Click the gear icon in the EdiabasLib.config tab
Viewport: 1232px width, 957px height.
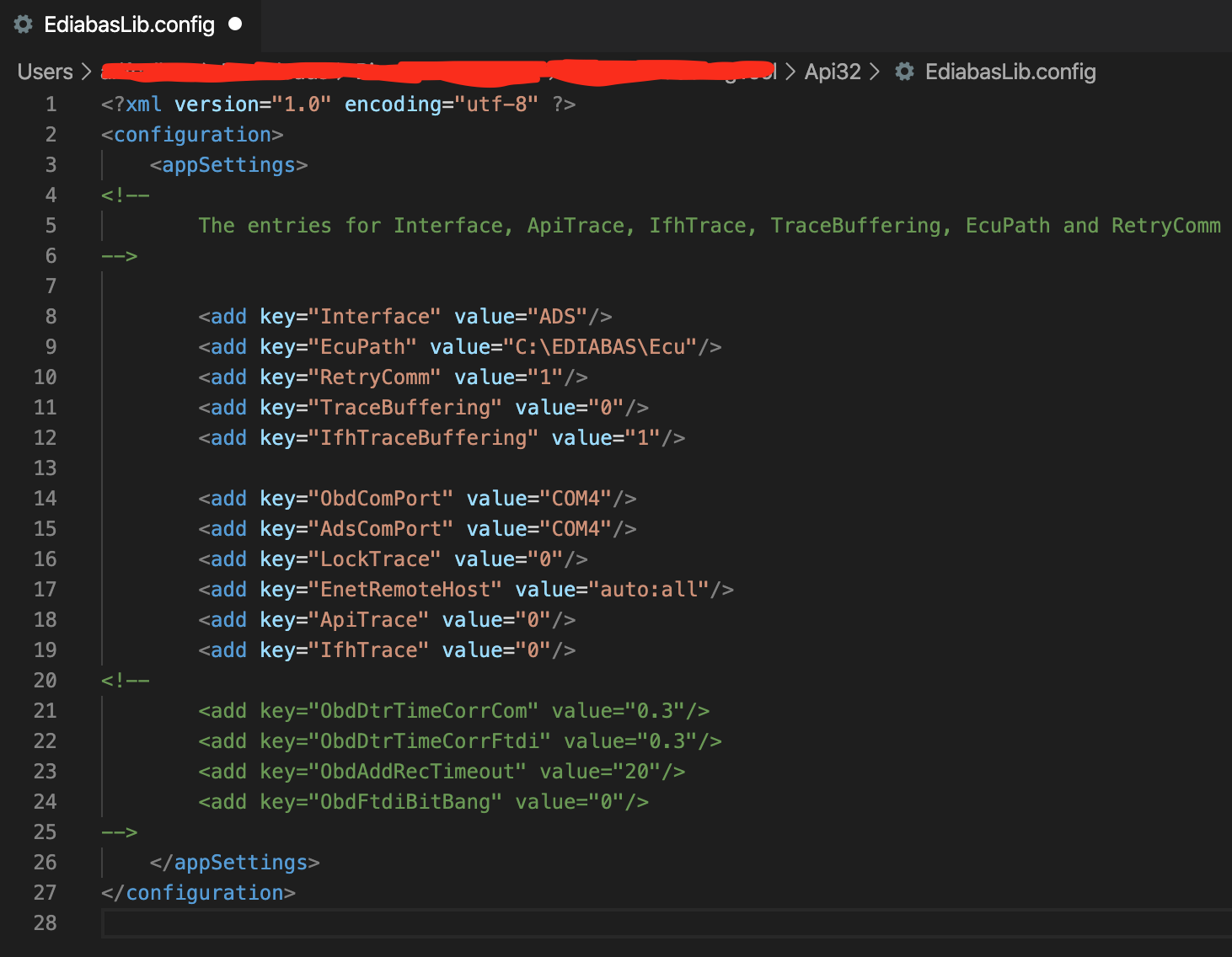coord(24,24)
